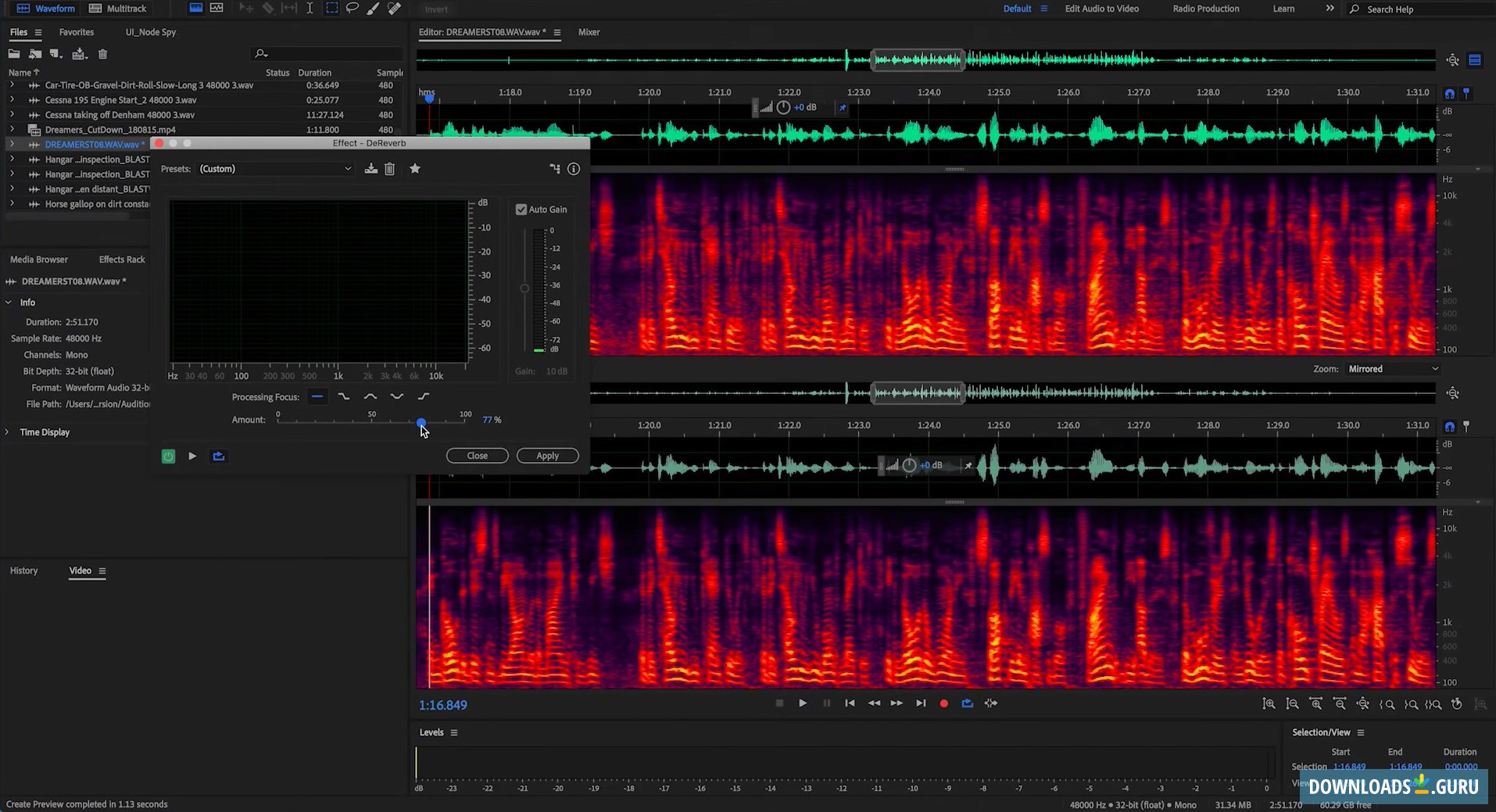
Task: Click the Multitrack view button
Action: coord(118,9)
